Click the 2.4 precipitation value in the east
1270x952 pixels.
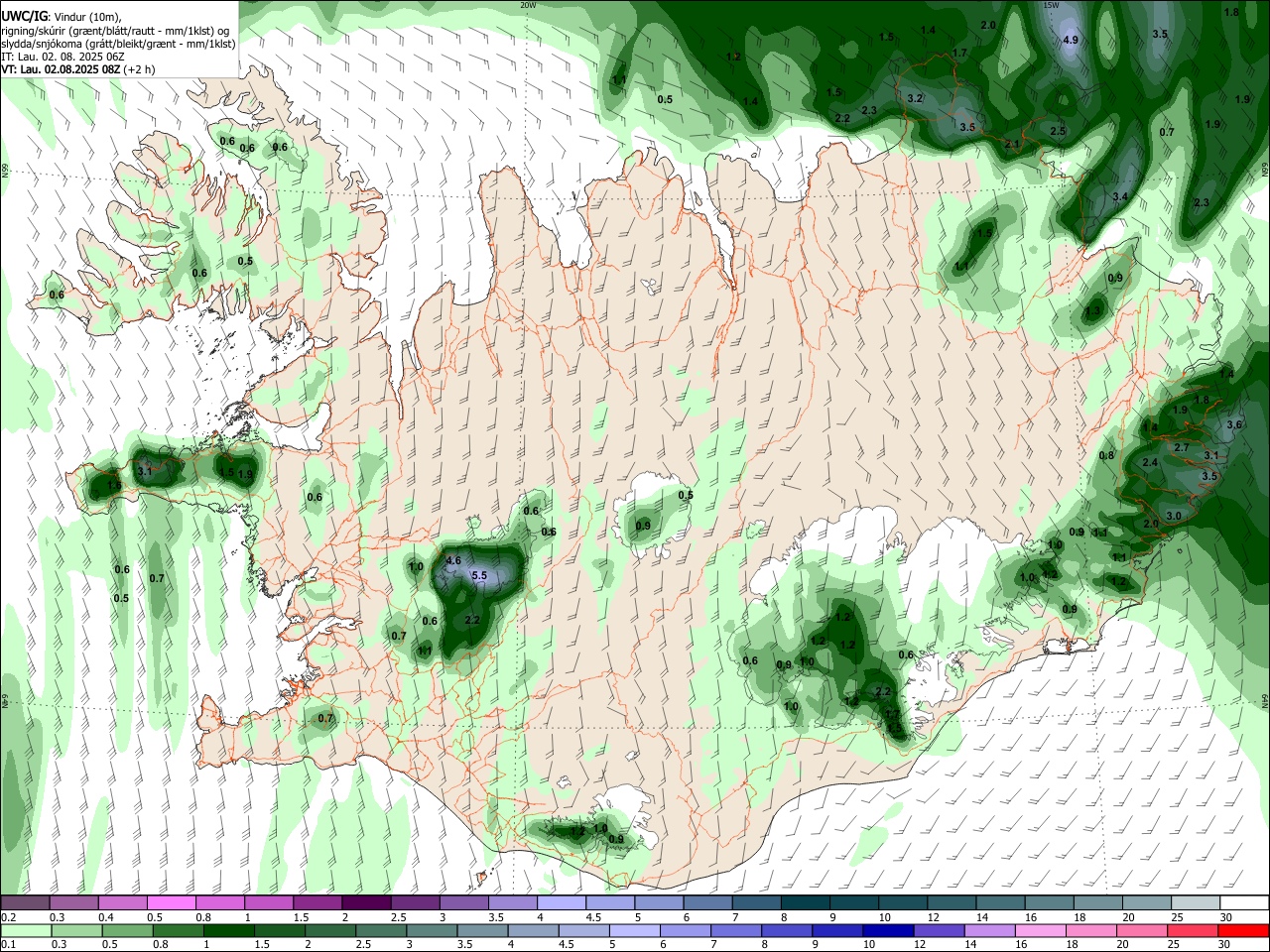click(1151, 463)
